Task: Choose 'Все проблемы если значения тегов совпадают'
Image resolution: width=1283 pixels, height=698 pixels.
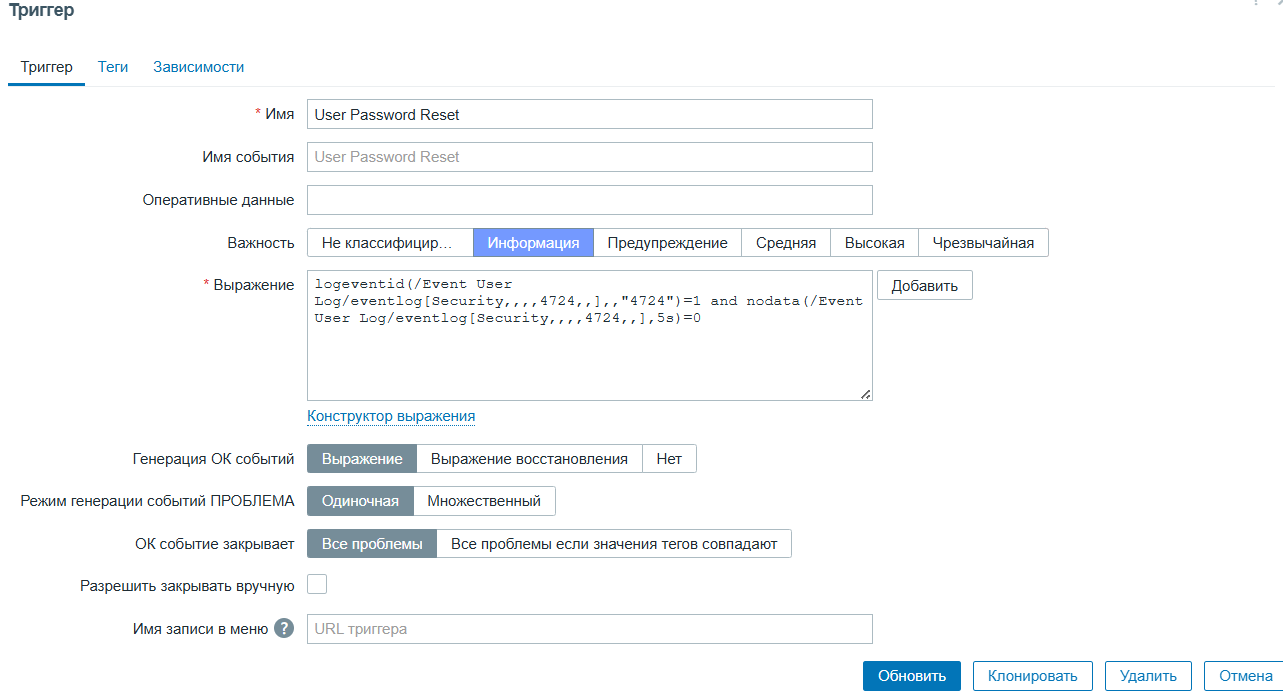Action: 614,544
